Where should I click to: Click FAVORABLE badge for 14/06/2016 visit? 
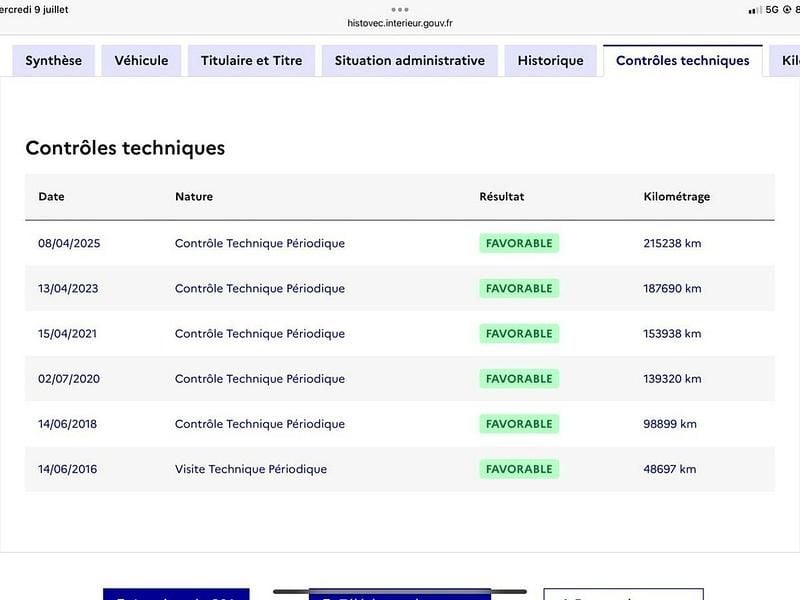pos(518,469)
